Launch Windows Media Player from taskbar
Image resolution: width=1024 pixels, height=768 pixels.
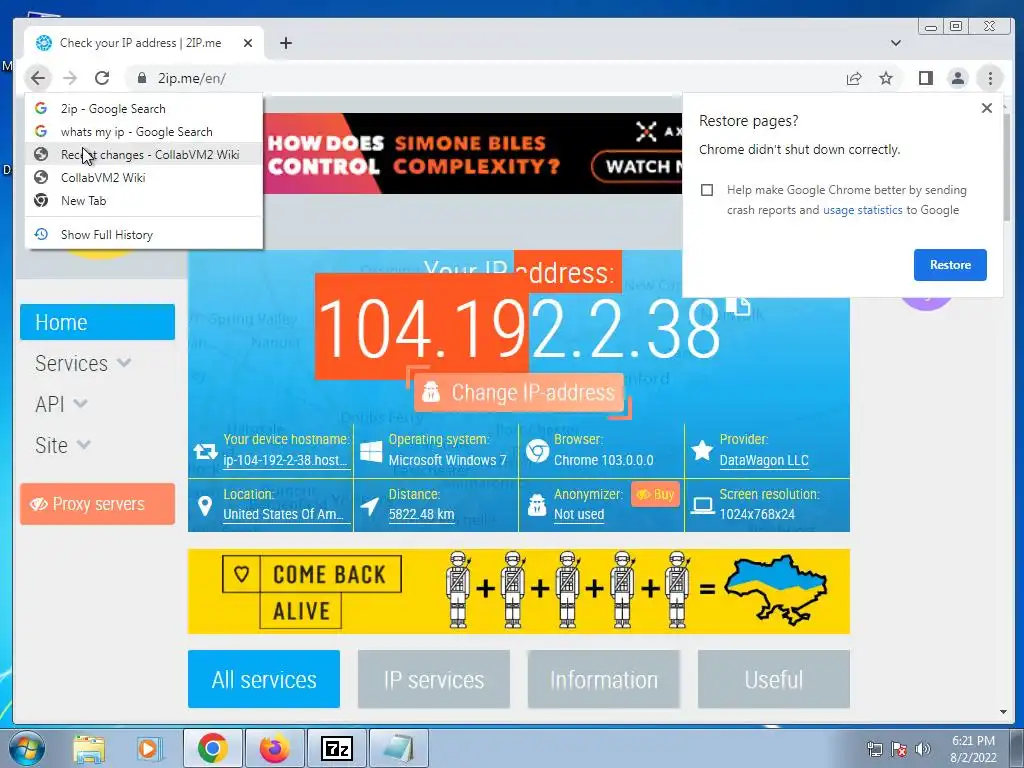click(149, 748)
